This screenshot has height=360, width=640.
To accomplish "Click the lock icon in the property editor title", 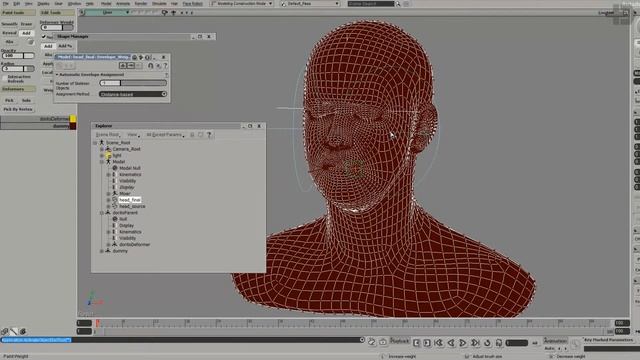I will coord(134,58).
